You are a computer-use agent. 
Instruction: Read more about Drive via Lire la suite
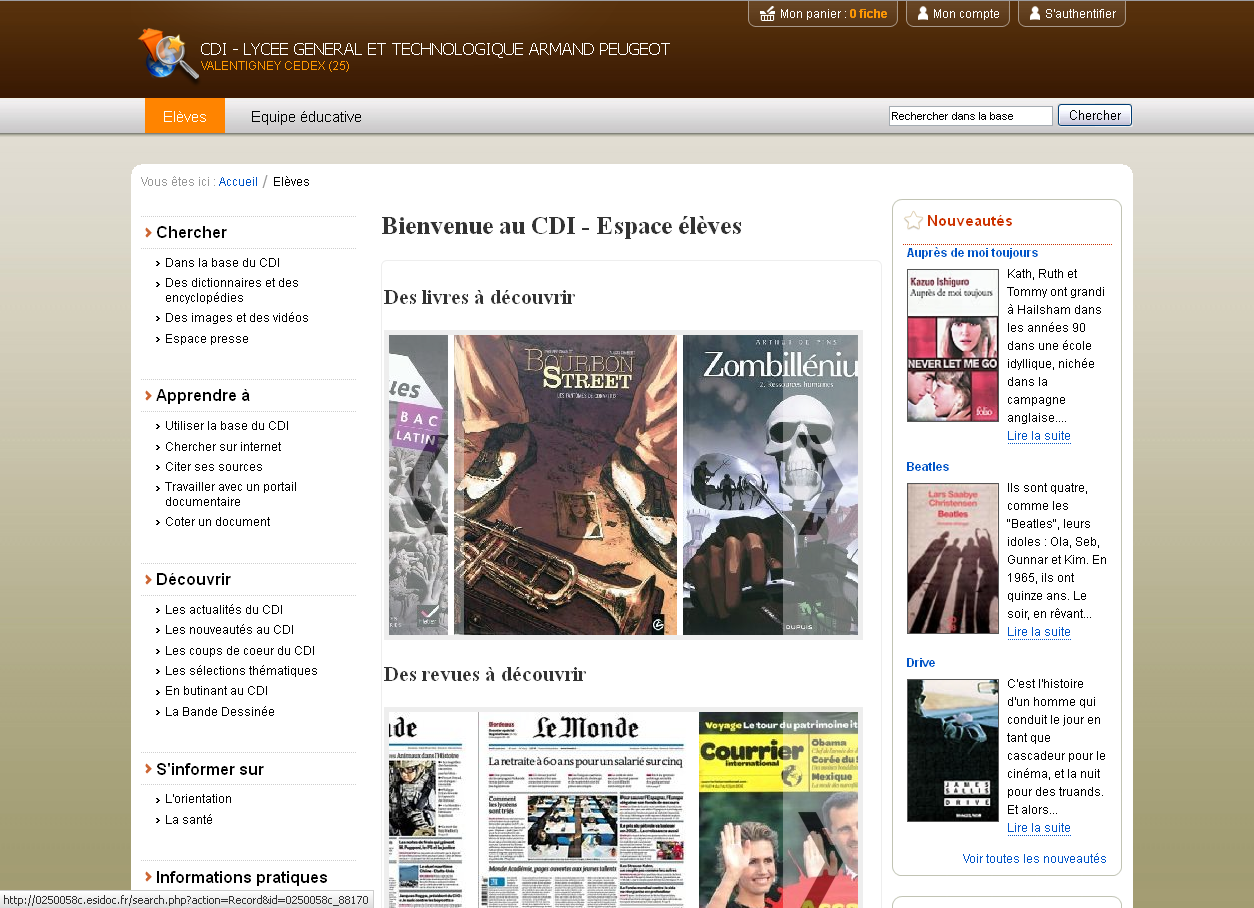(1039, 828)
